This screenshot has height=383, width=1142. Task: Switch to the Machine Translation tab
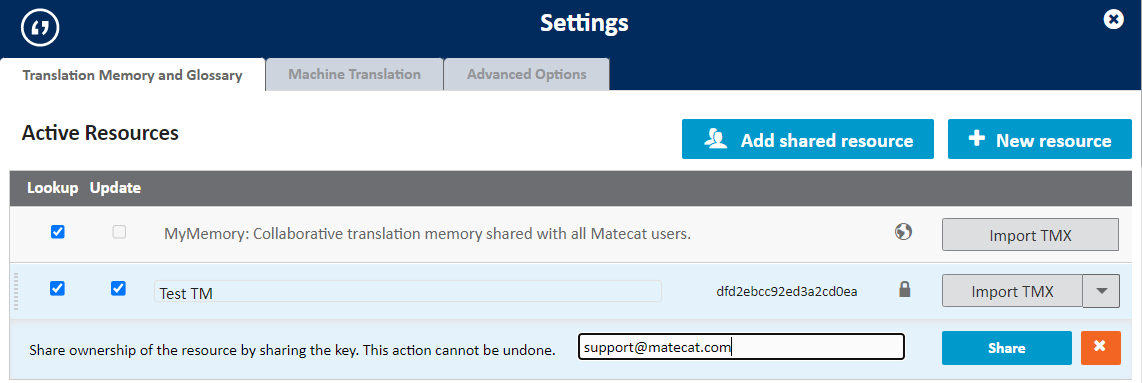[355, 74]
